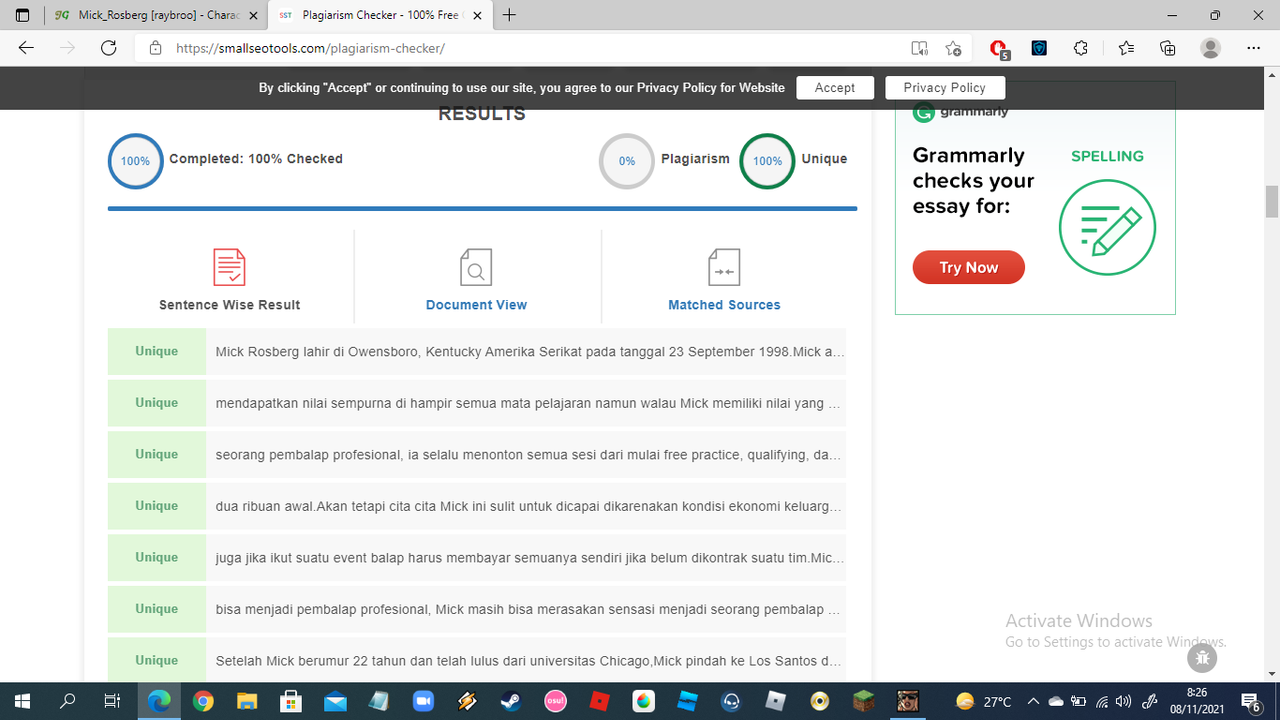The width and height of the screenshot is (1280, 720).
Task: Open Collections in Edge
Action: click(1167, 48)
